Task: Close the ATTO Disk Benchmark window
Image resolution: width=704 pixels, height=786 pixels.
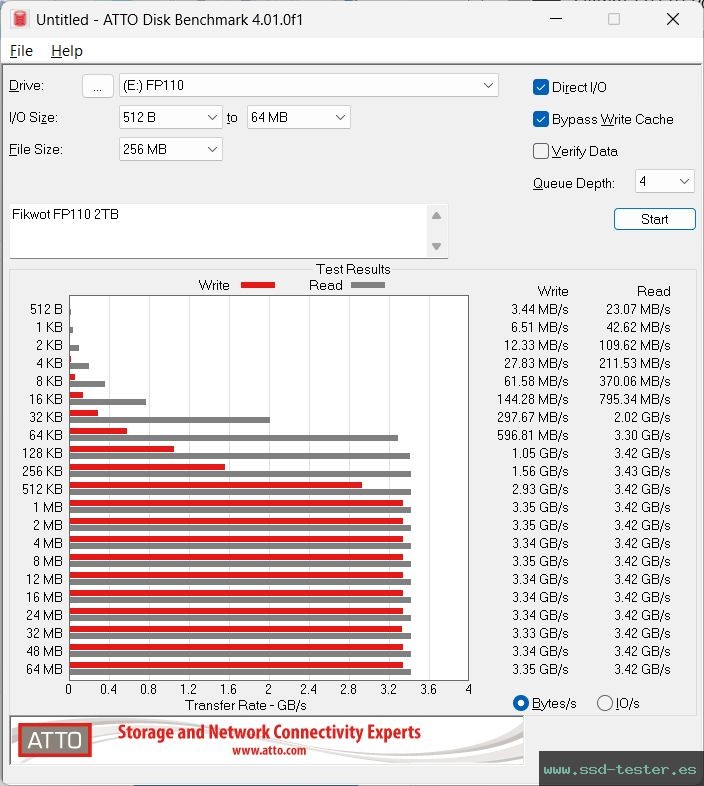Action: [x=672, y=19]
